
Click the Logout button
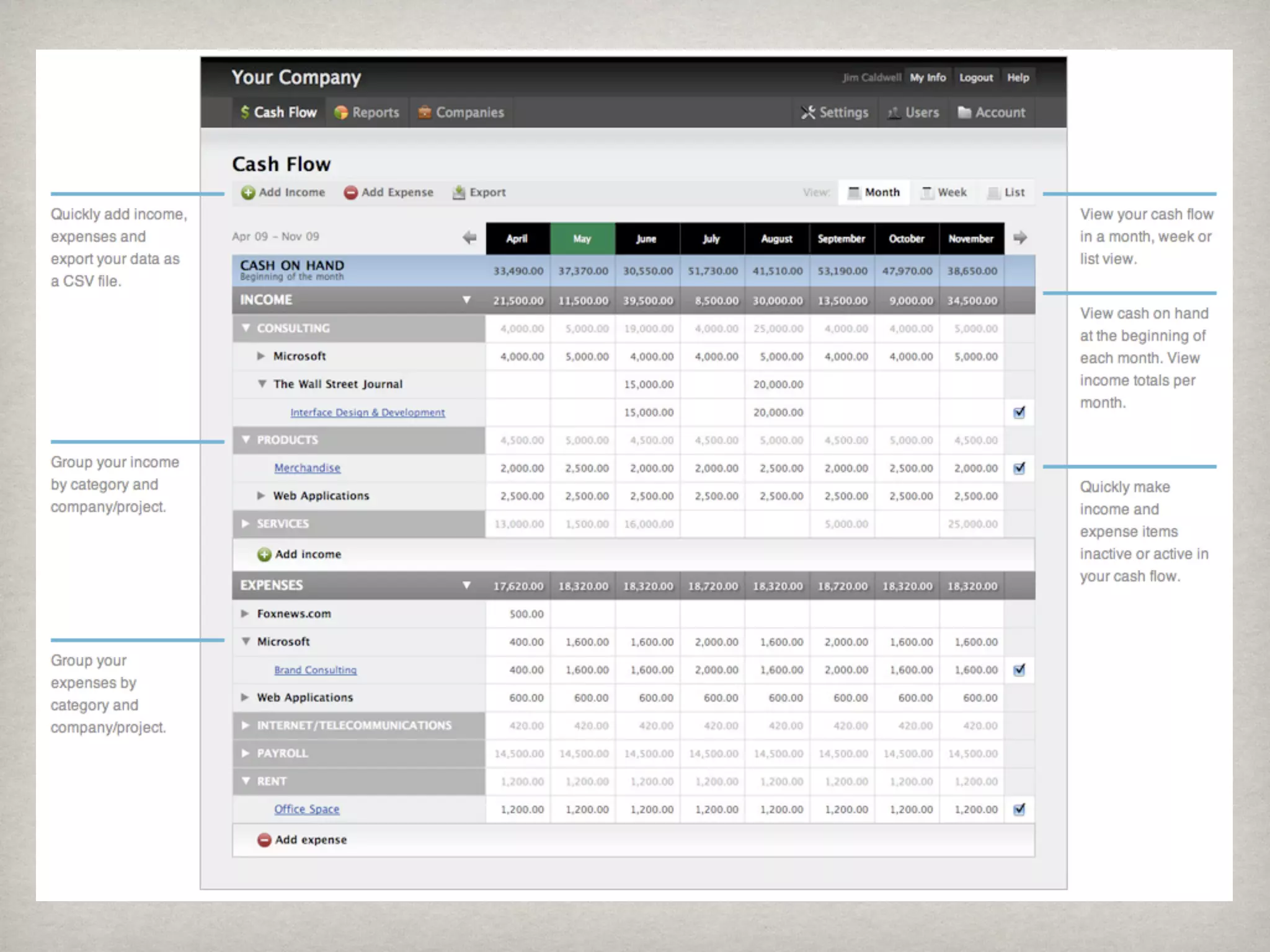pos(975,77)
